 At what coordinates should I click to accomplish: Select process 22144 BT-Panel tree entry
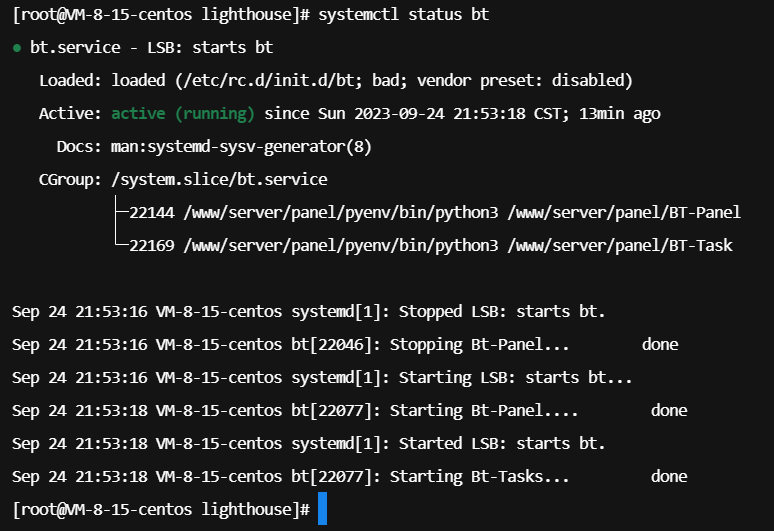pyautogui.click(x=434, y=213)
